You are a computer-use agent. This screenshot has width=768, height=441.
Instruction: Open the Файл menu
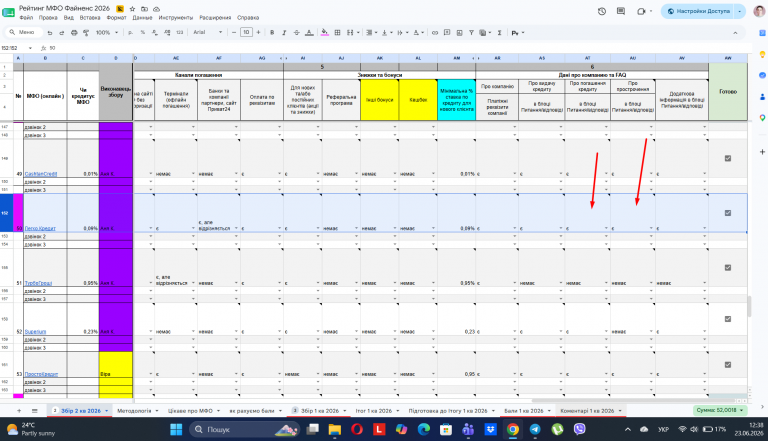pos(26,18)
